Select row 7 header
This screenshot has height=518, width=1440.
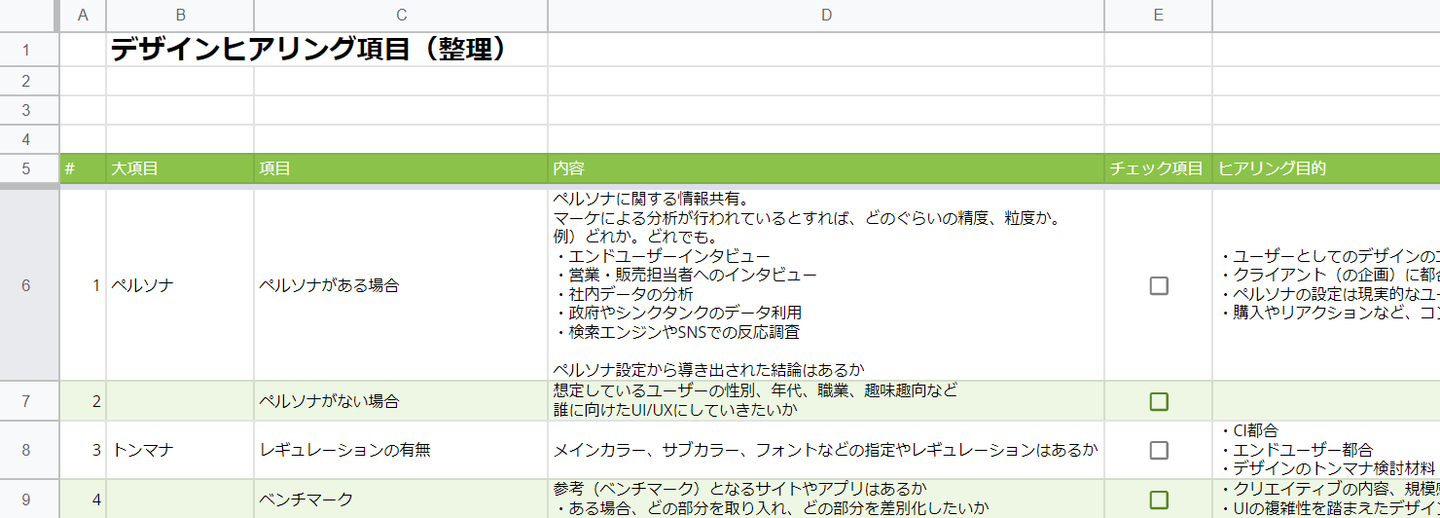(29, 401)
